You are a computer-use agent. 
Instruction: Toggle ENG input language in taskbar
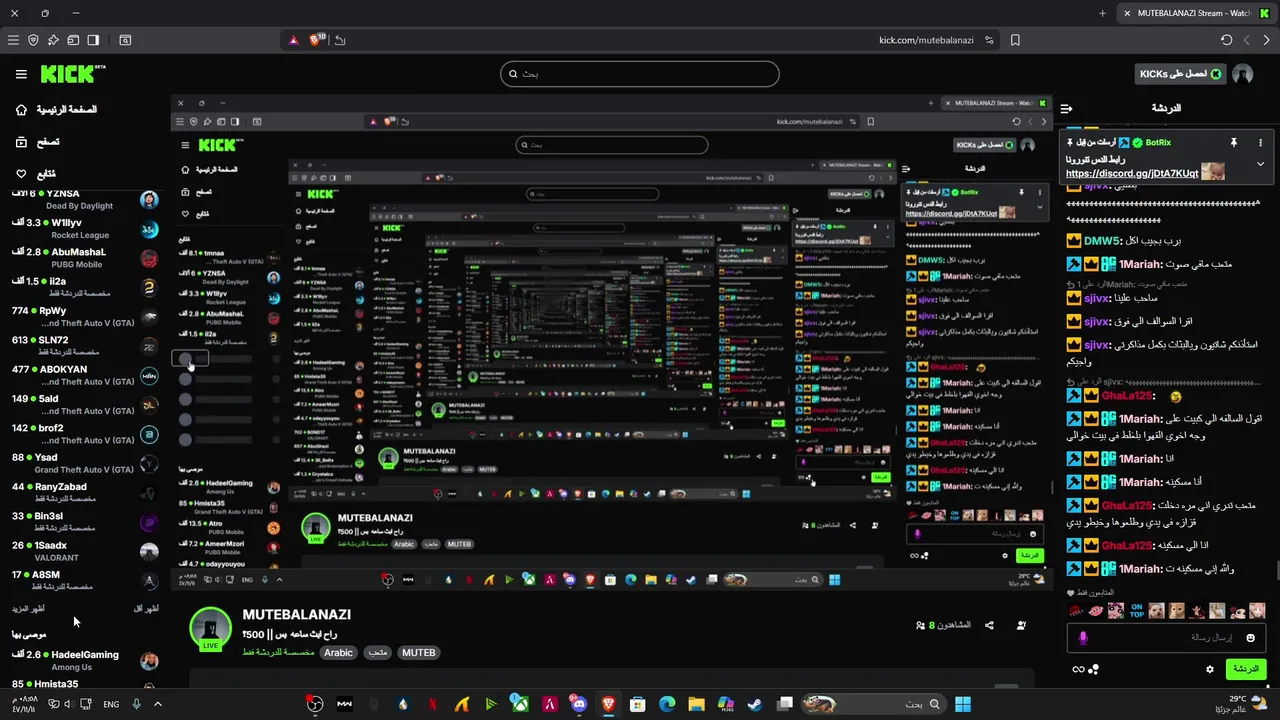(111, 704)
